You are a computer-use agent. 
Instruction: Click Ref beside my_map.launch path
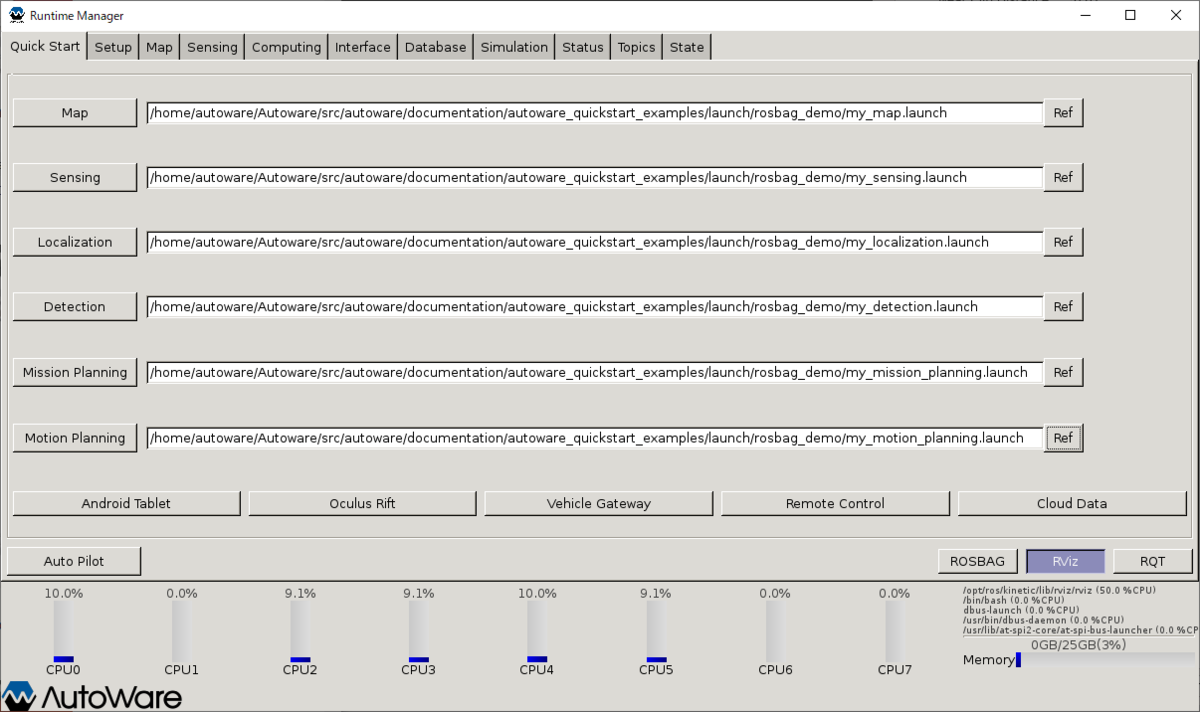point(1063,113)
